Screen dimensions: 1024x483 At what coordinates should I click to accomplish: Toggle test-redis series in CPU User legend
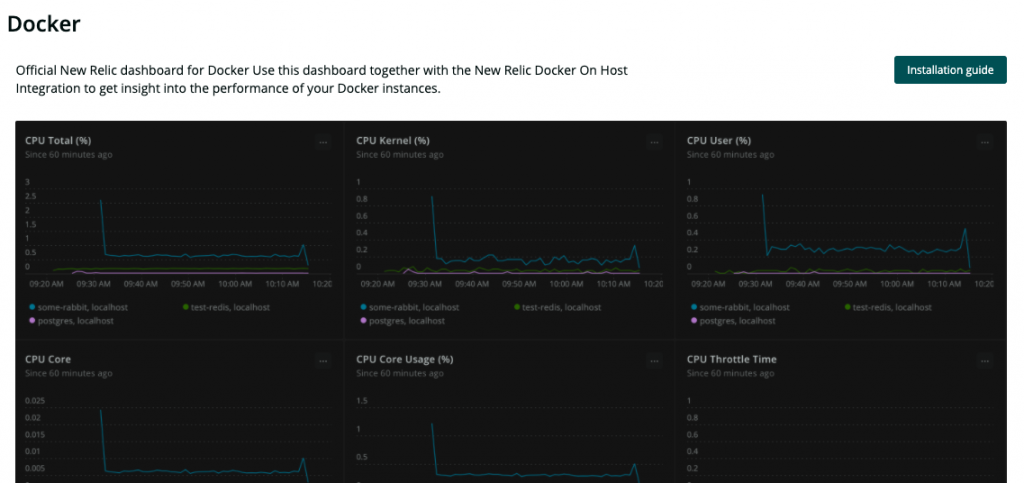[x=888, y=307]
